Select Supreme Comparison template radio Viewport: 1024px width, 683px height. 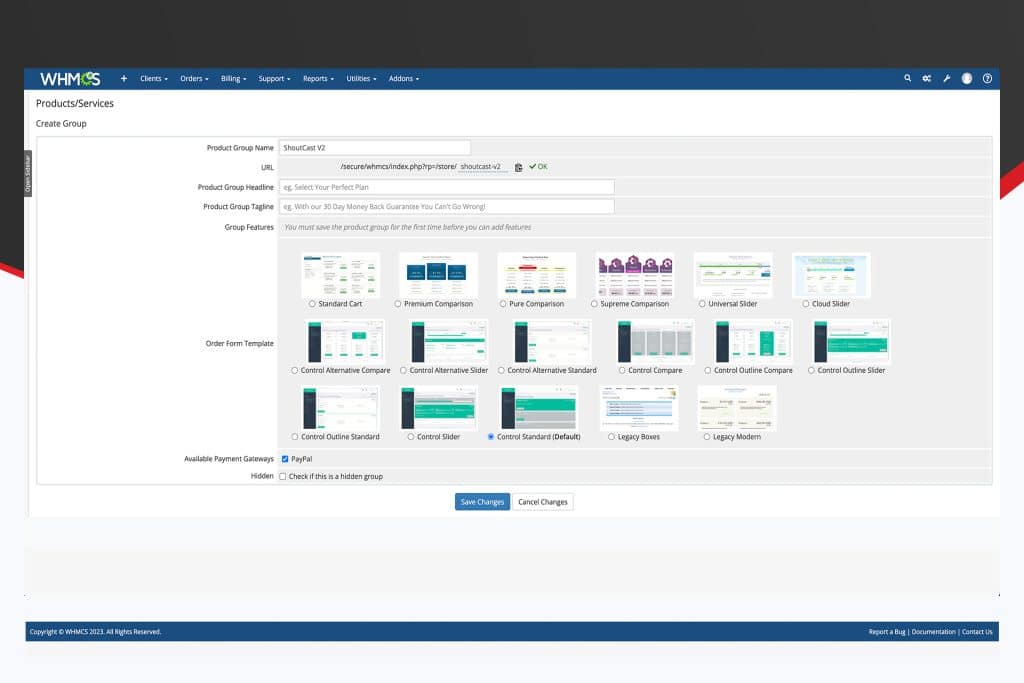click(594, 304)
